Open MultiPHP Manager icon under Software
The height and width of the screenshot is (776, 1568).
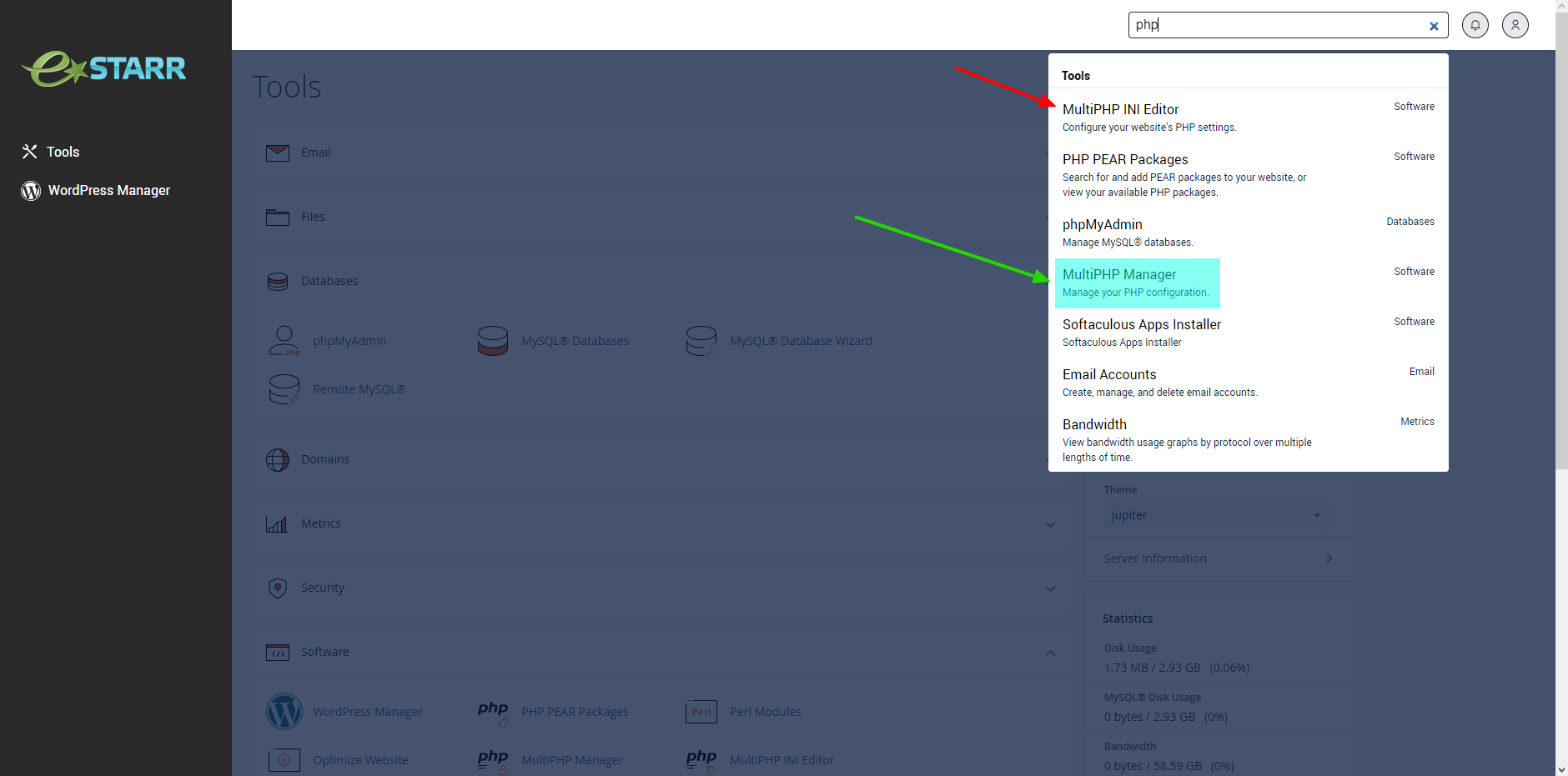pyautogui.click(x=493, y=760)
